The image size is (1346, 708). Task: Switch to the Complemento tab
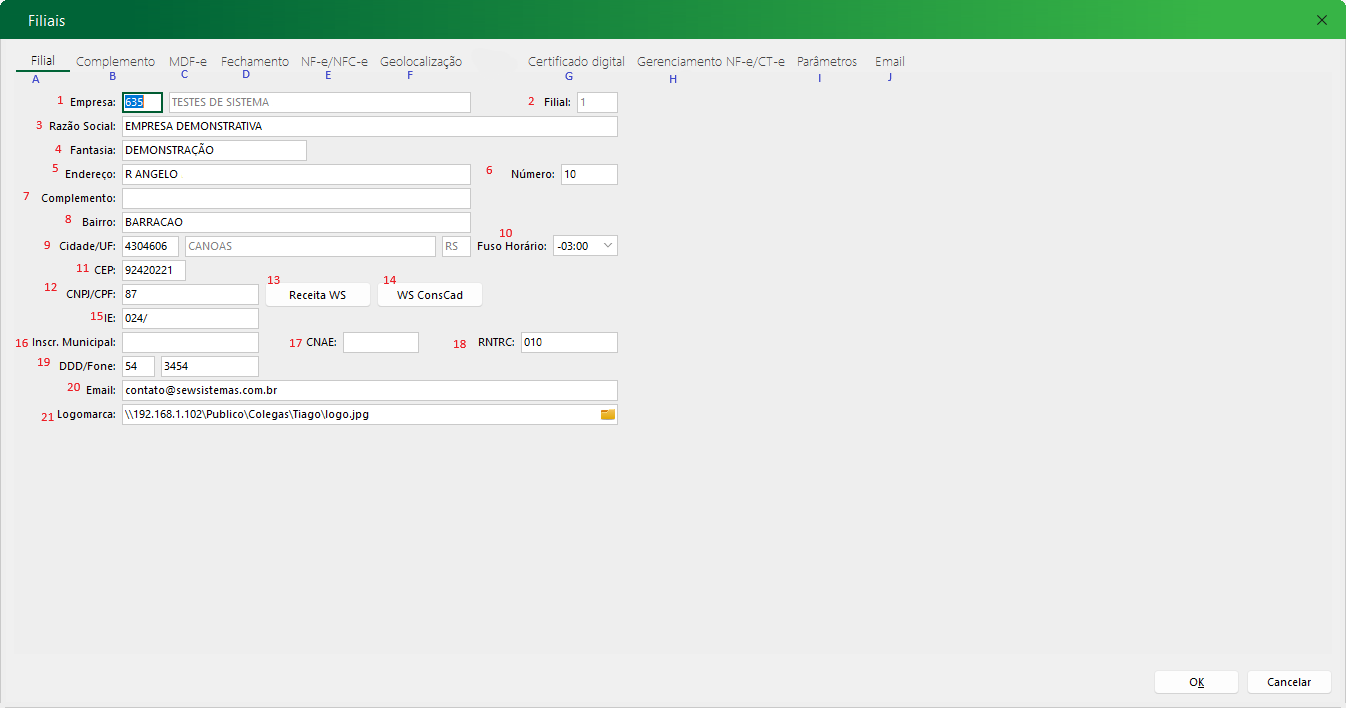click(x=116, y=62)
